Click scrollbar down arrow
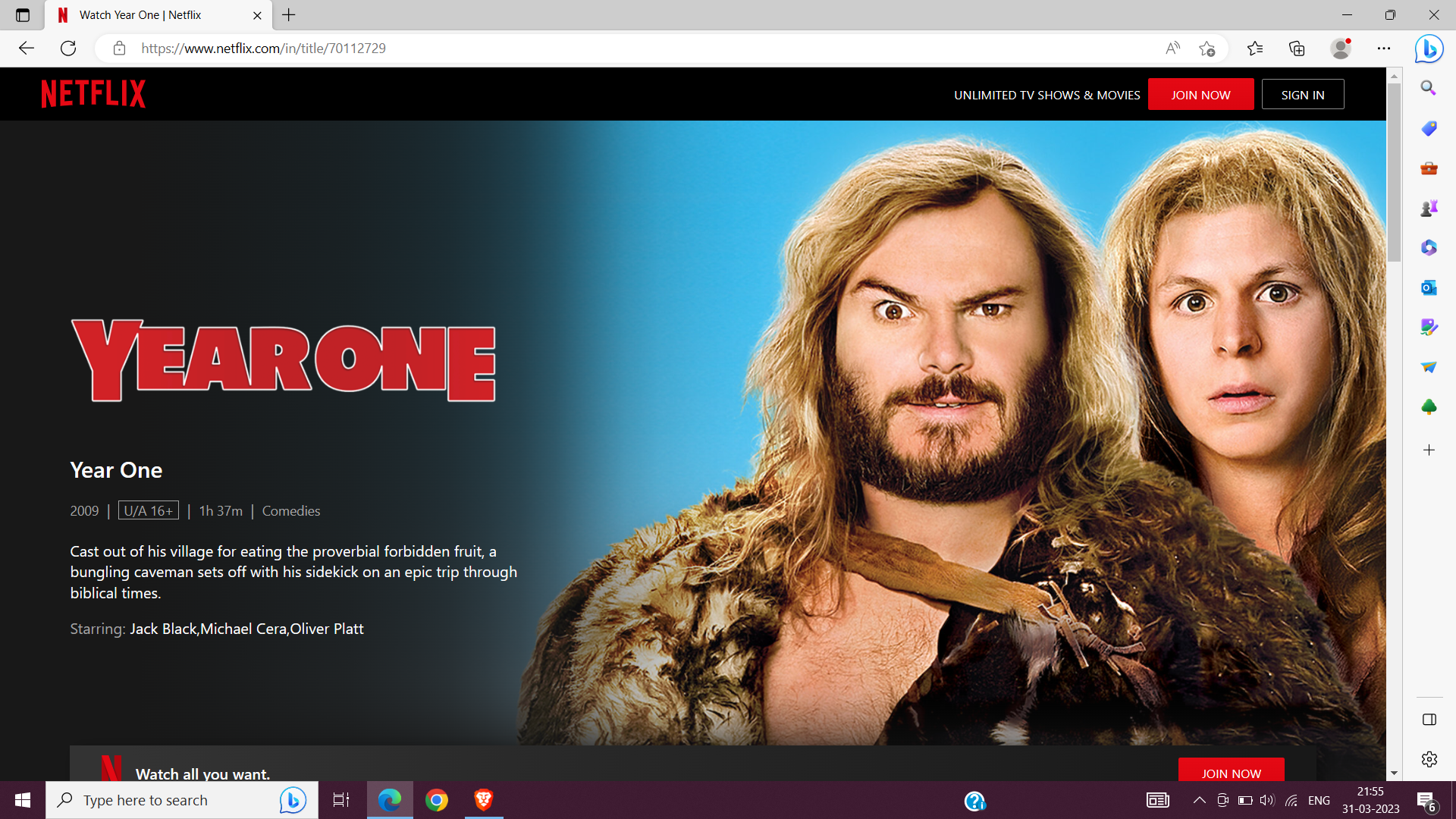Screen dimensions: 1456x819 click(1394, 773)
